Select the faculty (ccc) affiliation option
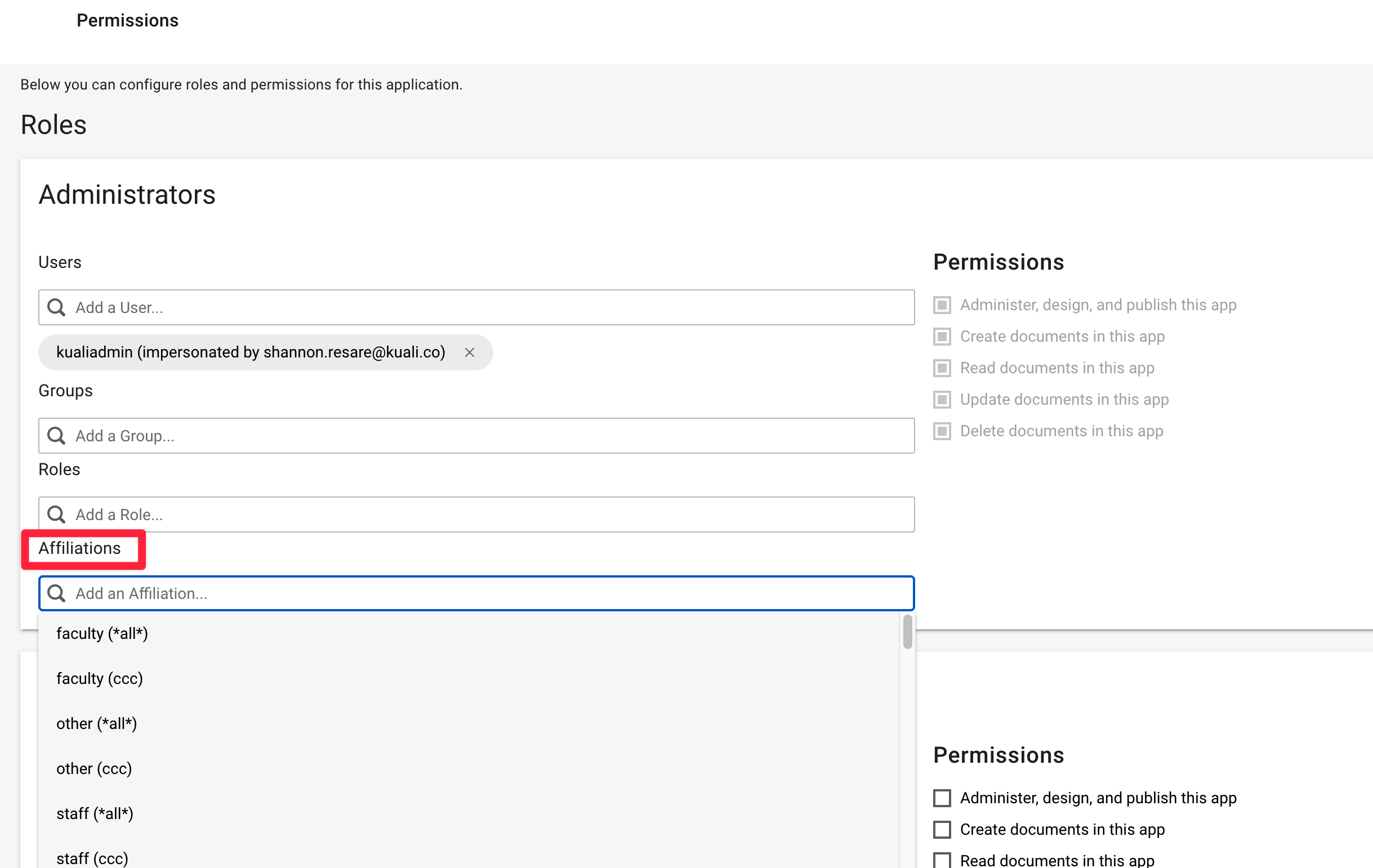Screen dimensions: 1373x868 (99, 678)
